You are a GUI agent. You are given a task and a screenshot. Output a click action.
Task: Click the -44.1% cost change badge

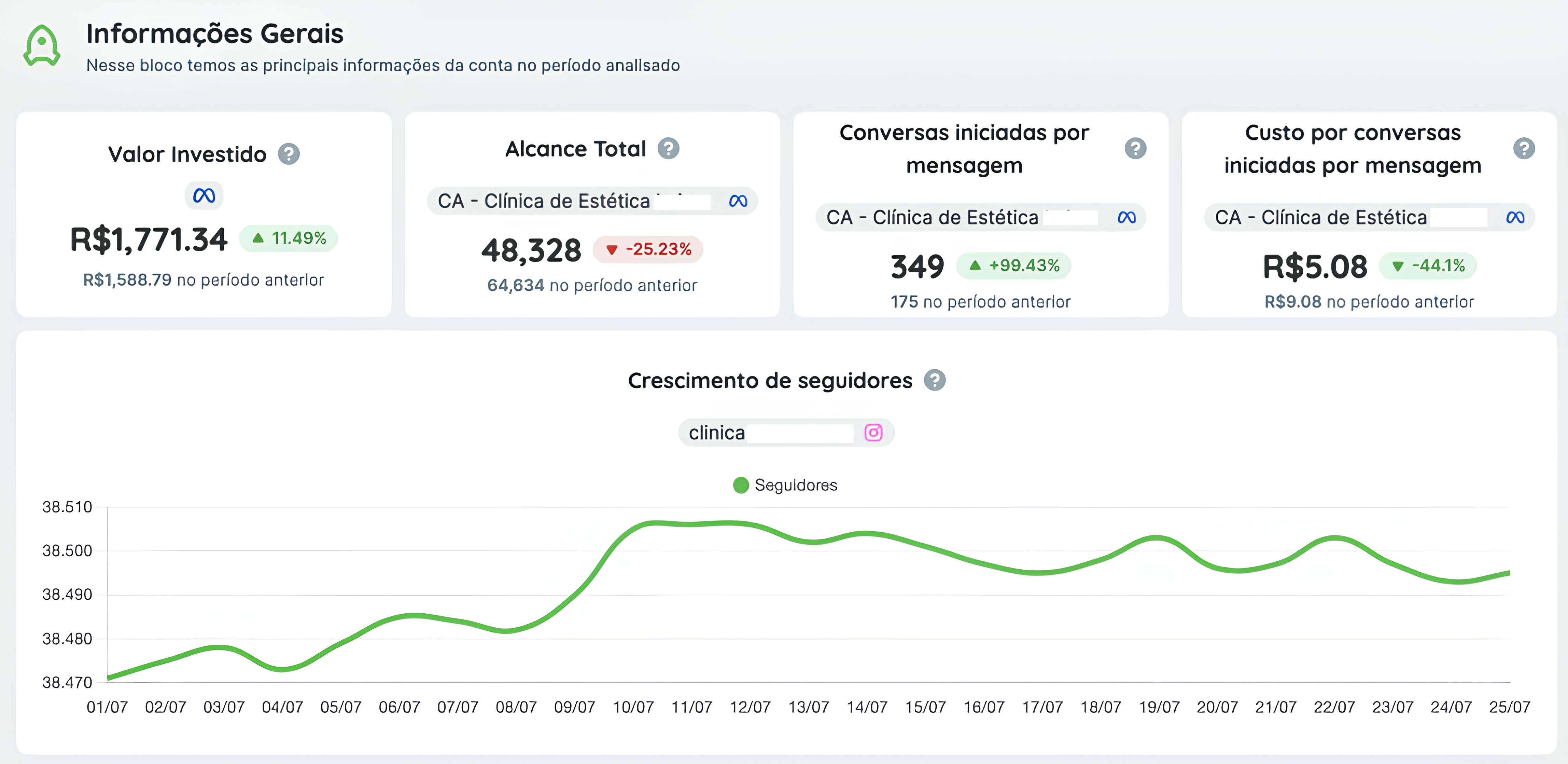[1427, 265]
